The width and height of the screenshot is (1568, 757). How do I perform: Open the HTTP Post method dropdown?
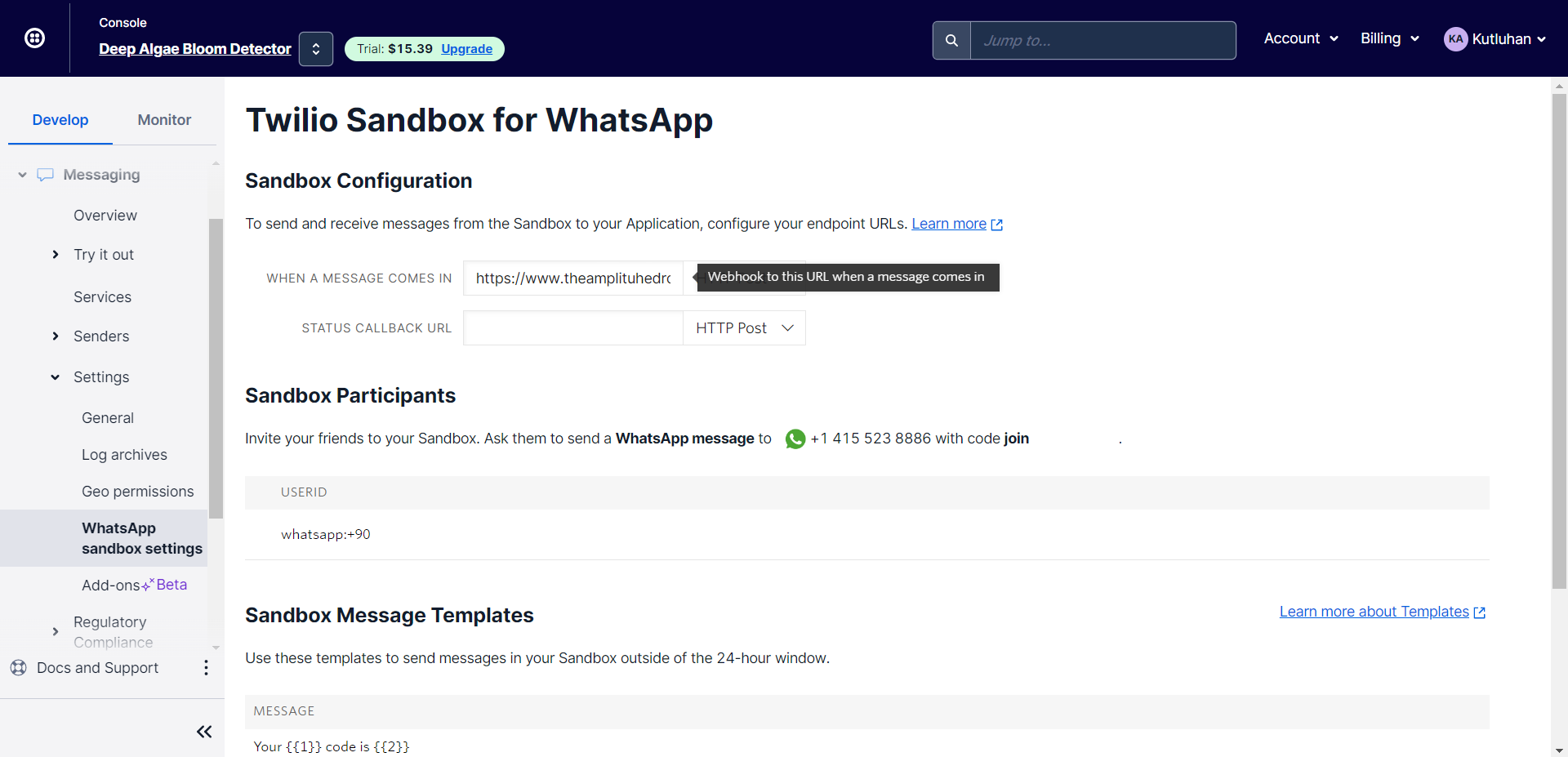click(x=742, y=327)
